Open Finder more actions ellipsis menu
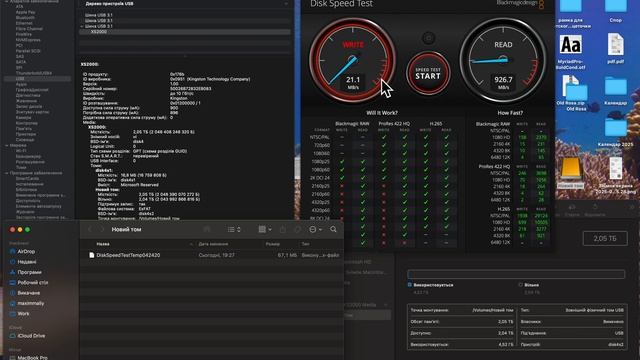 point(315,230)
